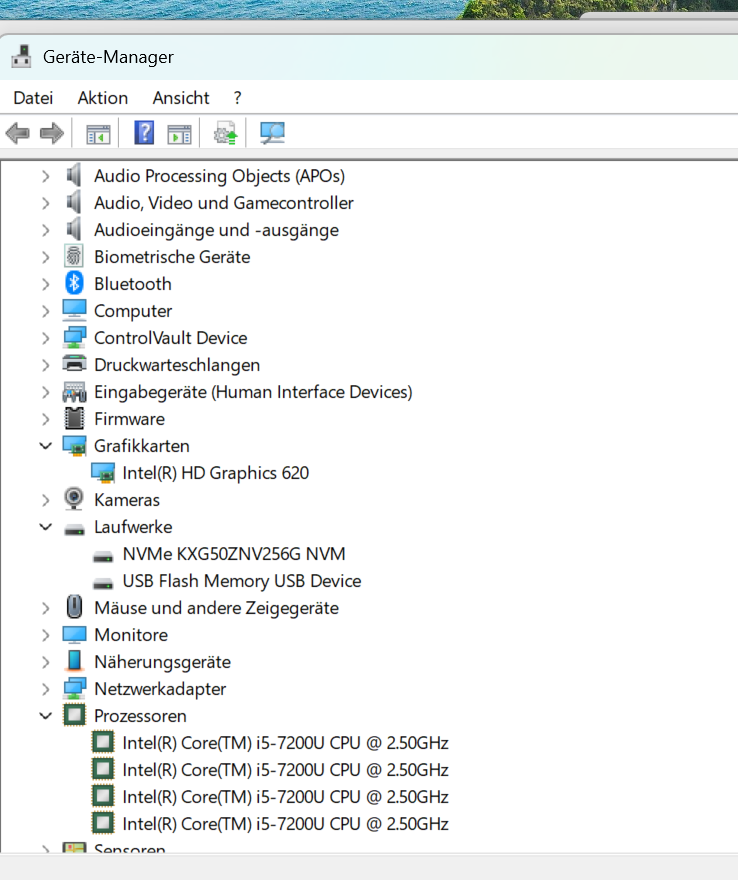Viewport: 738px width, 880px height.
Task: Open the Ansicht menu
Action: [181, 98]
